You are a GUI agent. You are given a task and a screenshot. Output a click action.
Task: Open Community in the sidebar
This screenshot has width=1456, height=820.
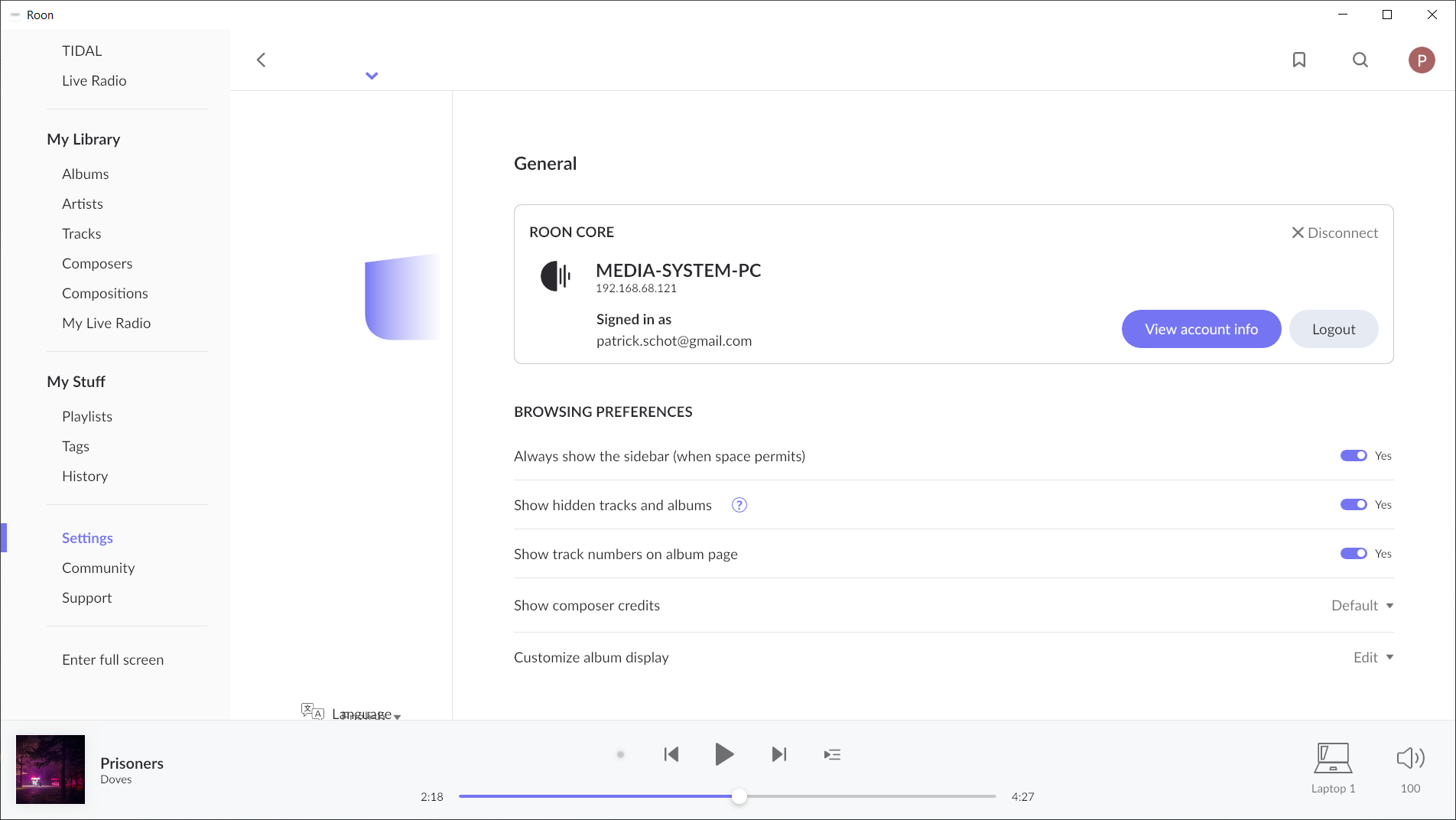pos(98,568)
